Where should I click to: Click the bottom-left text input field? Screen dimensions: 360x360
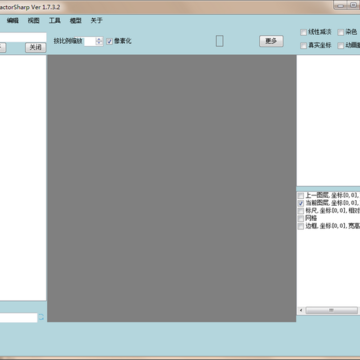(18, 318)
